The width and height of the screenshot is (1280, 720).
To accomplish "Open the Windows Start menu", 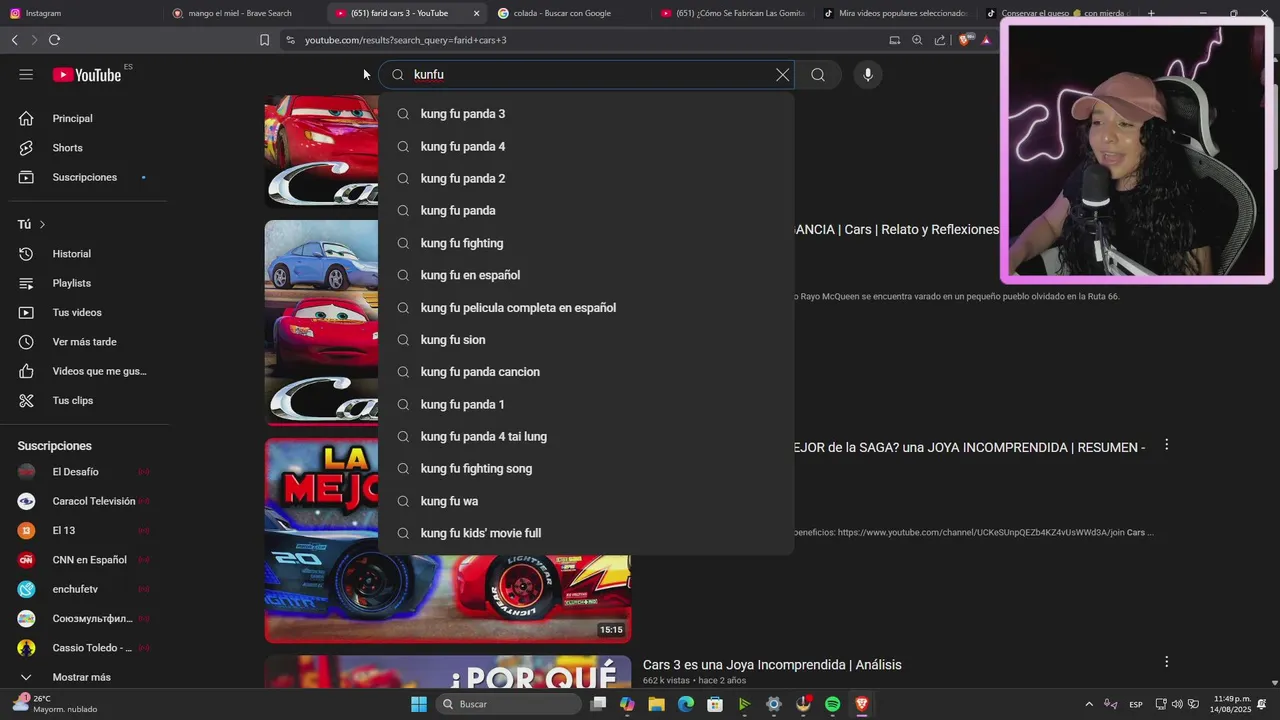I will click(x=419, y=704).
